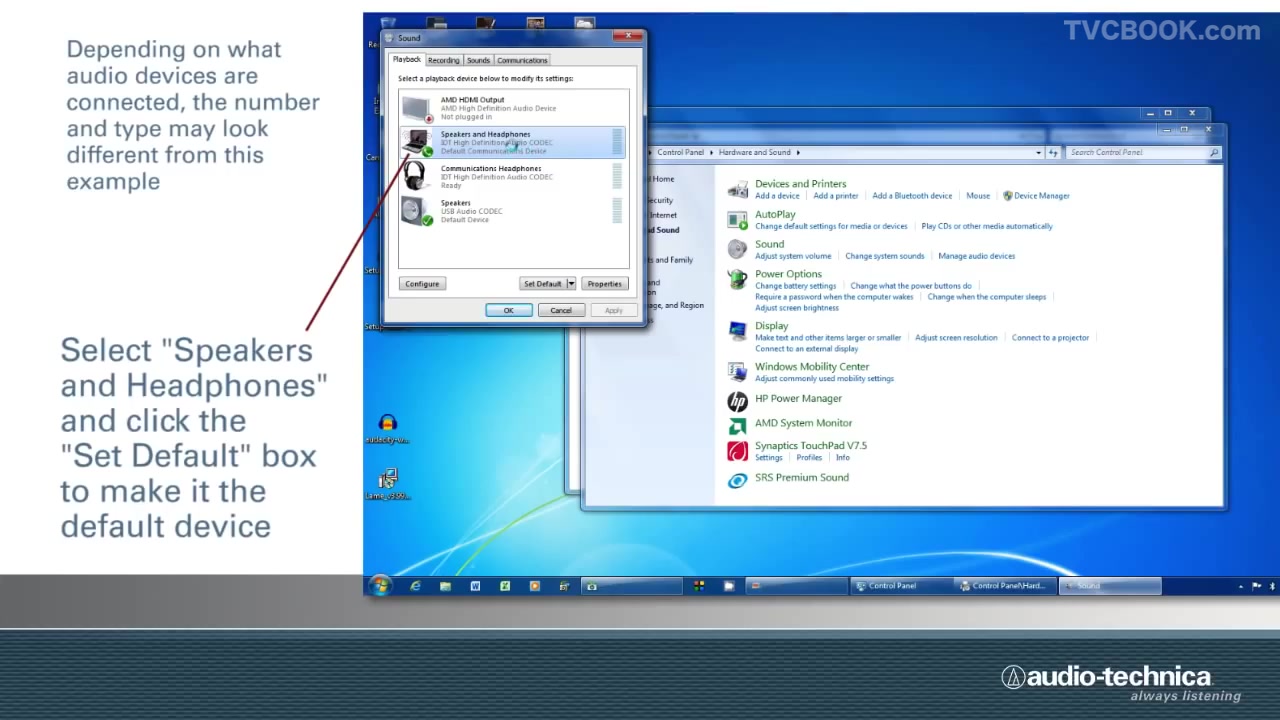Click the Power Options battery icon
Image resolution: width=1280 pixels, height=720 pixels.
[x=738, y=279]
